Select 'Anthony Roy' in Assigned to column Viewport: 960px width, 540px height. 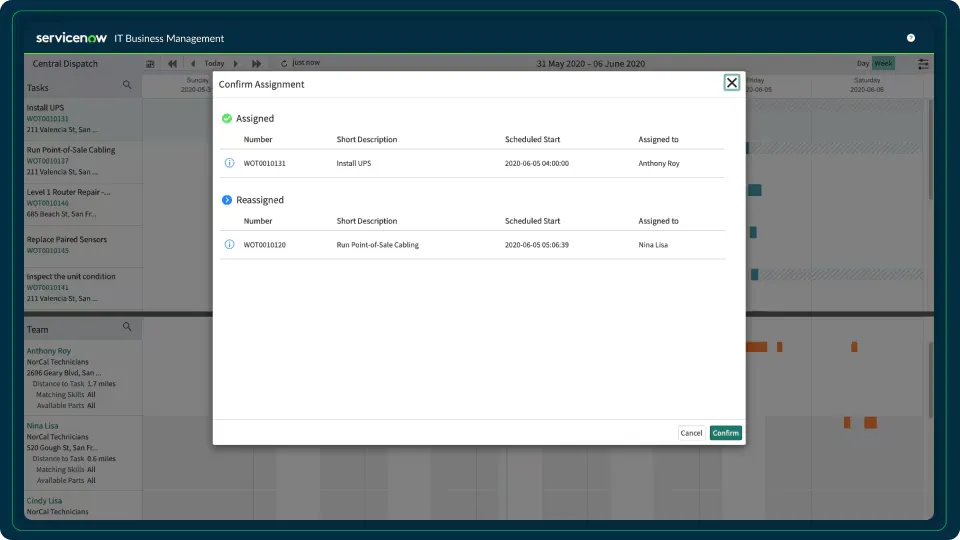[x=659, y=163]
